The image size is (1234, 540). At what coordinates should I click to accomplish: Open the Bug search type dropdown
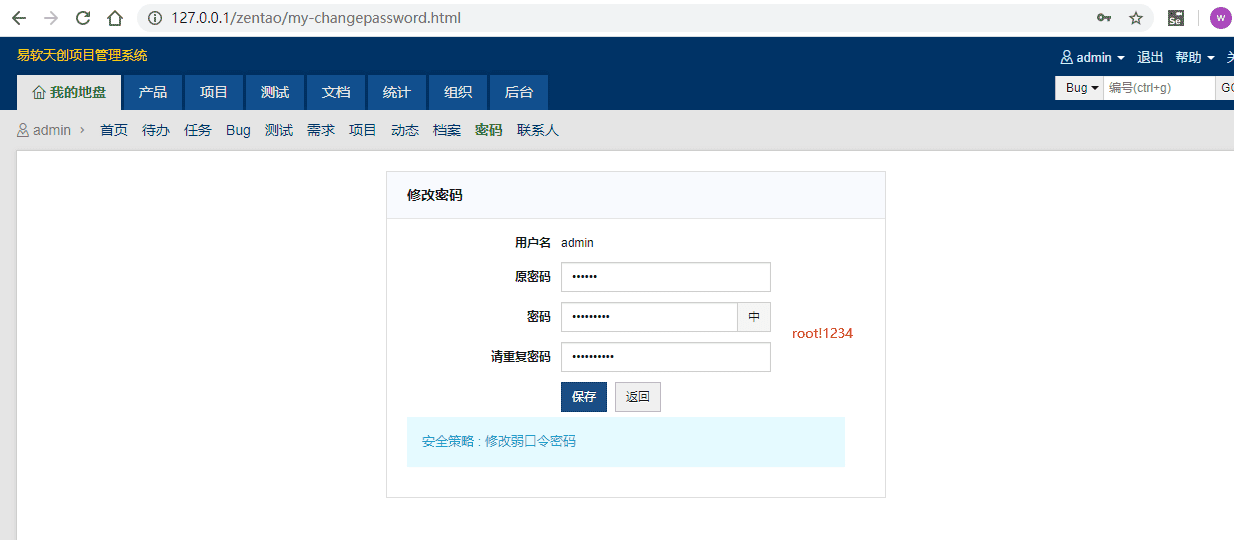(1080, 88)
